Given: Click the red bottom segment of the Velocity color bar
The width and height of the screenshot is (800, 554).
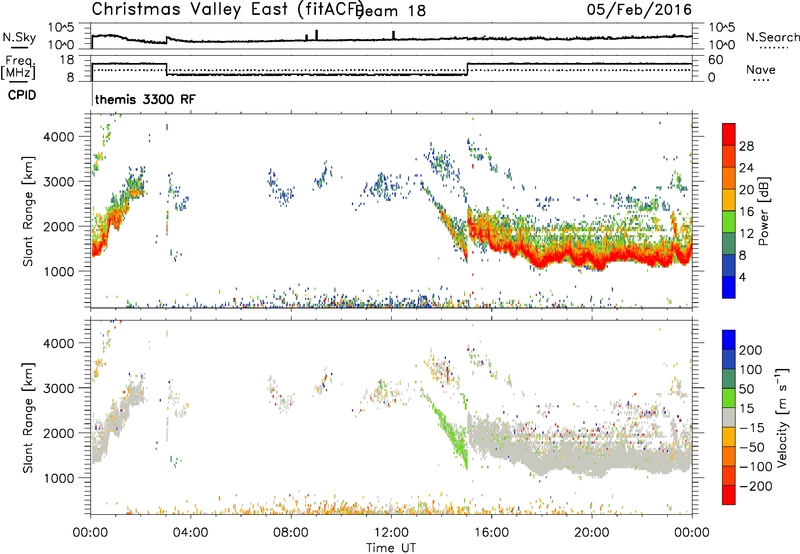Looking at the screenshot, I should (x=729, y=495).
